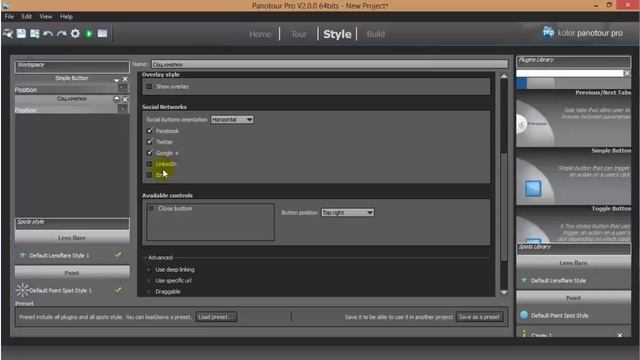The height and width of the screenshot is (360, 640).
Task: Click green check beside Default Point Spot Style 1
Action: click(x=118, y=290)
